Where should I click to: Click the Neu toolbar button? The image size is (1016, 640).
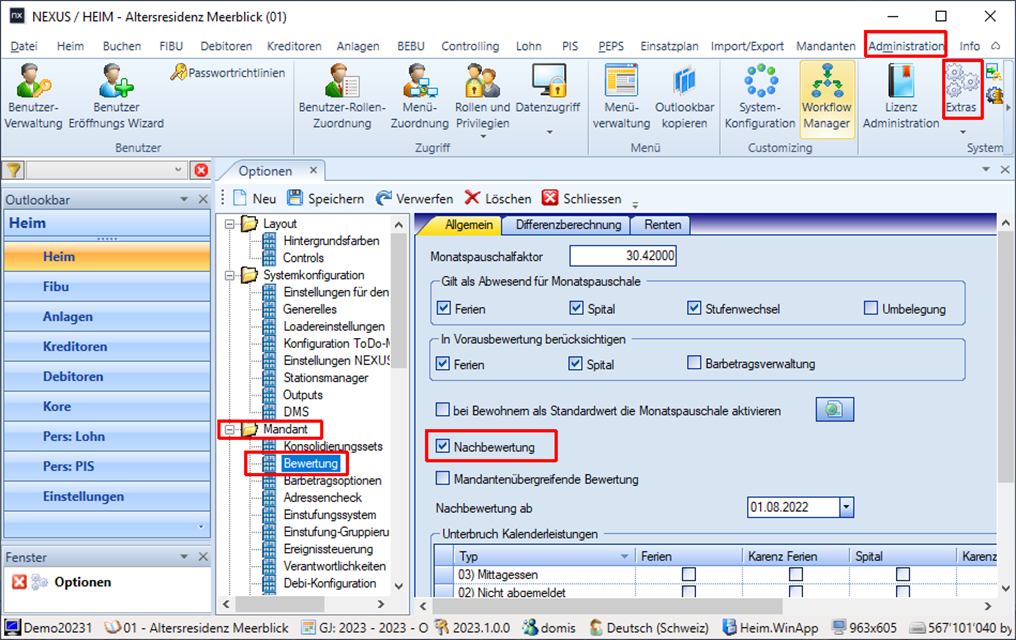[x=255, y=198]
